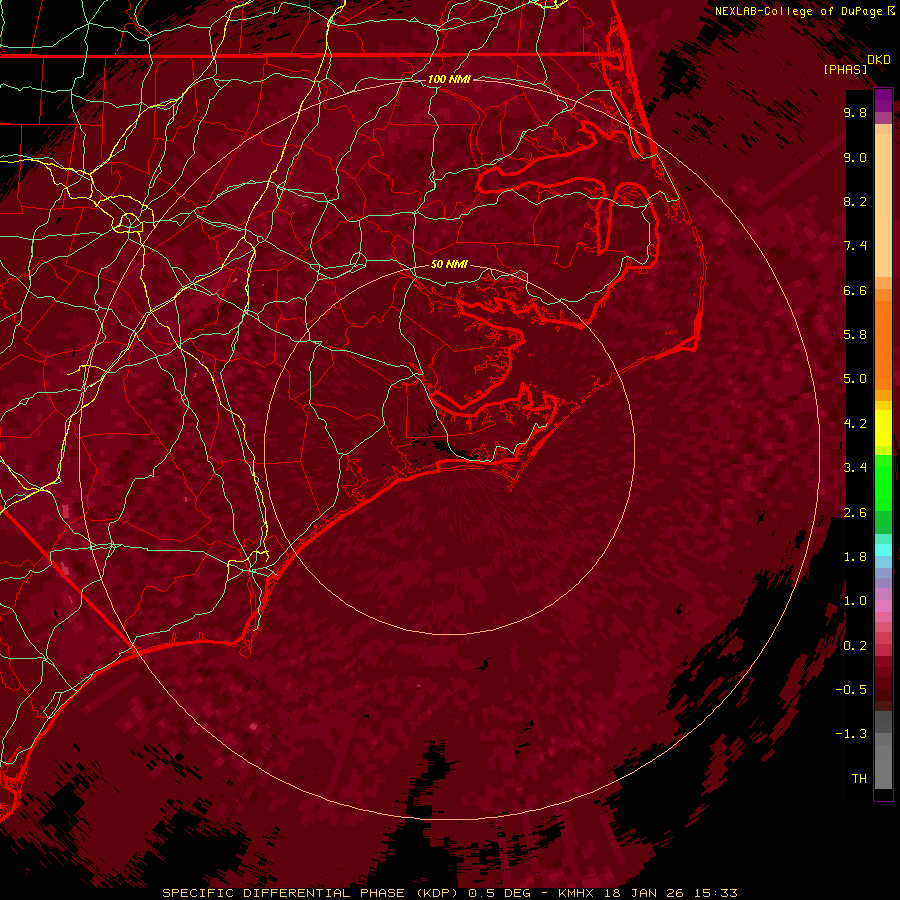Click the -1.3 scale value
Image resolution: width=900 pixels, height=900 pixels.
click(851, 734)
